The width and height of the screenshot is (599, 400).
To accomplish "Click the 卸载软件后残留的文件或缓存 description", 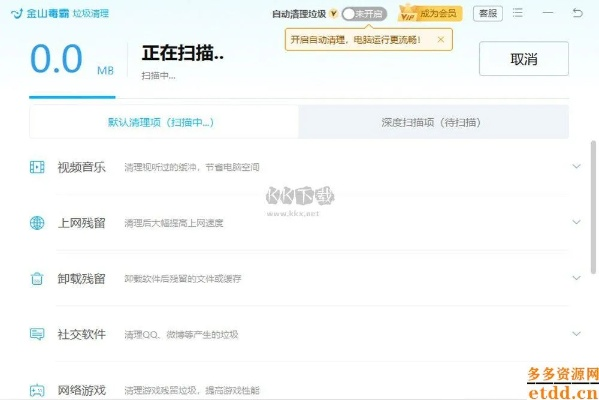I will 183,279.
